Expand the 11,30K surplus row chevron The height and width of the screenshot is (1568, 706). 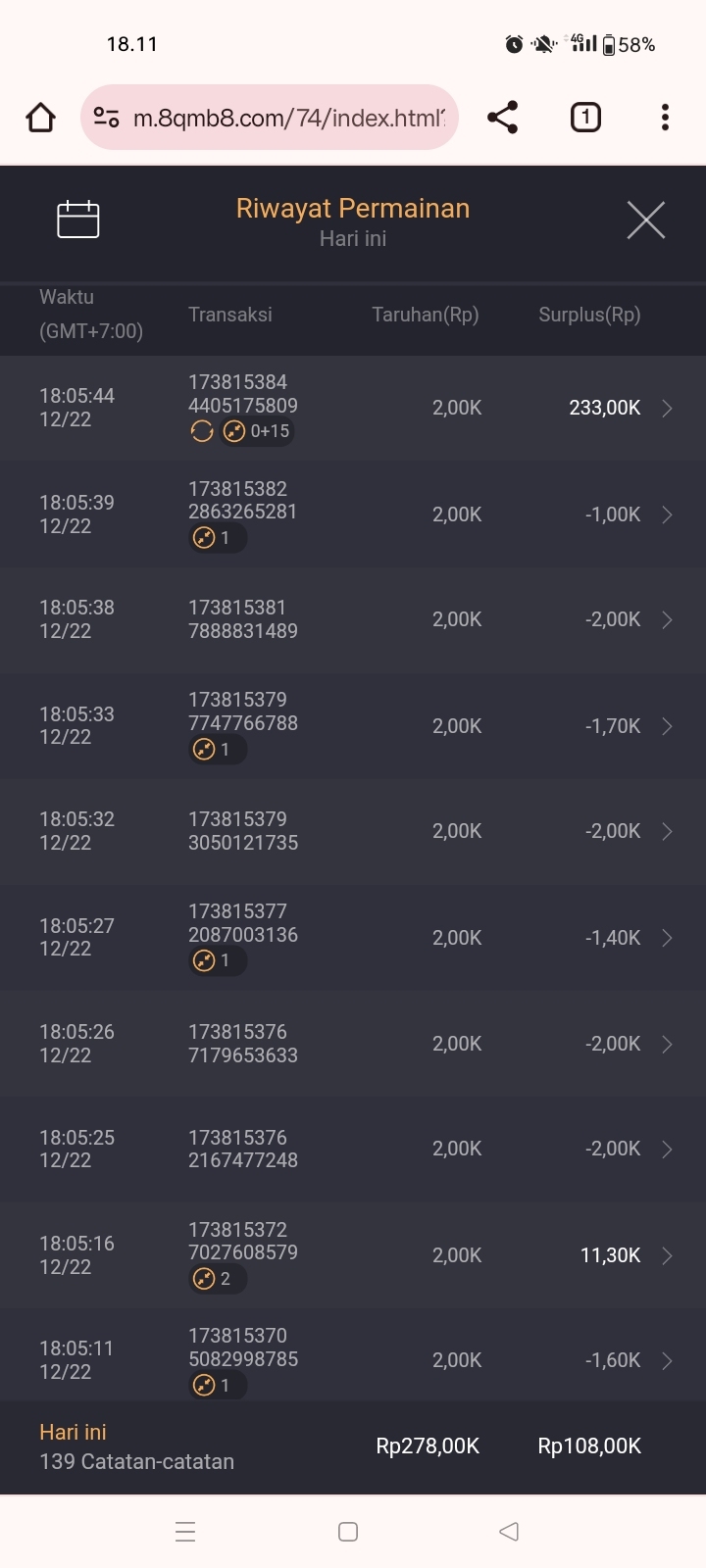click(667, 1255)
